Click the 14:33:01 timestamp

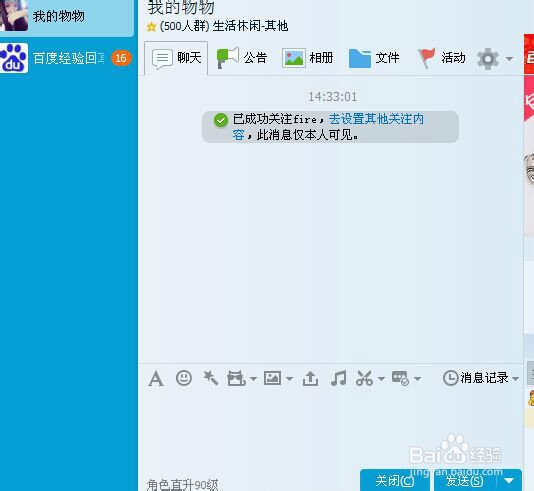click(332, 97)
